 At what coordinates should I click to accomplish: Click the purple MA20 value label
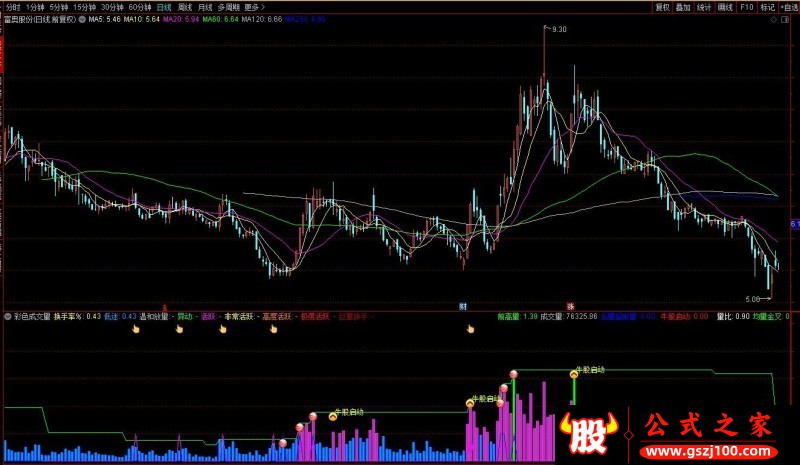click(x=181, y=19)
